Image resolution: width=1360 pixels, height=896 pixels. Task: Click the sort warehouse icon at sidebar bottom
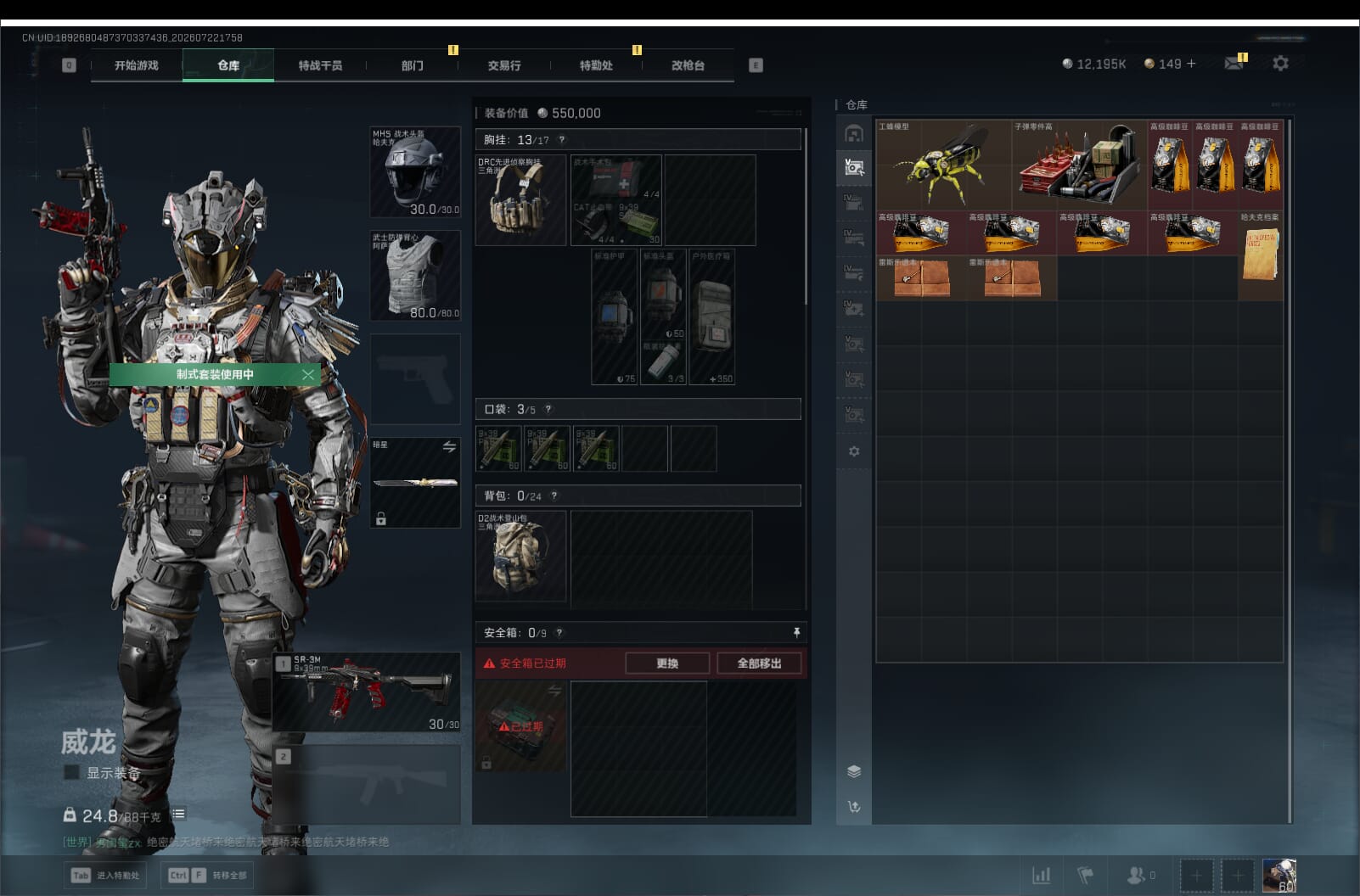[854, 807]
